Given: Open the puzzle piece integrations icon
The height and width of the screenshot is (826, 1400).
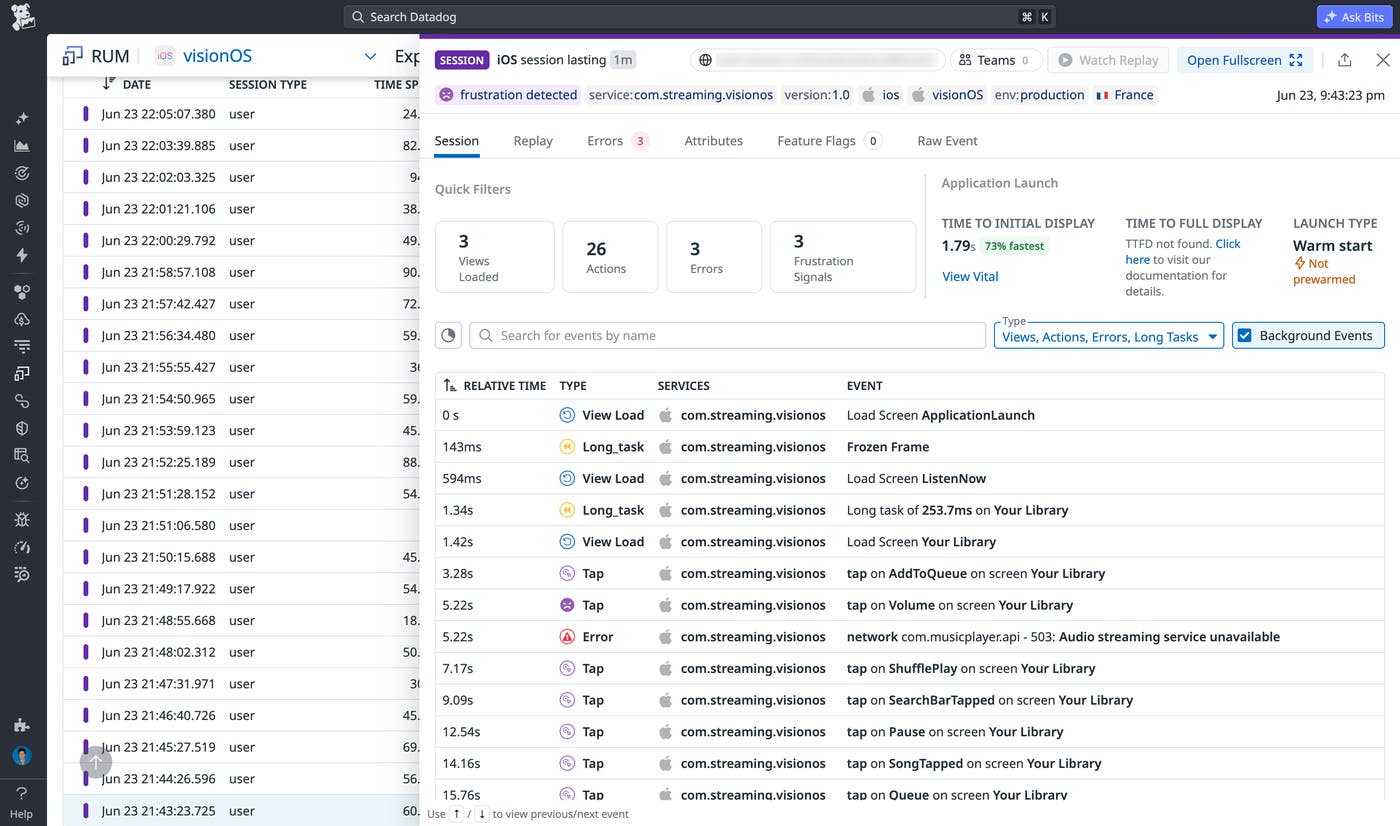Looking at the screenshot, I should click(x=22, y=725).
